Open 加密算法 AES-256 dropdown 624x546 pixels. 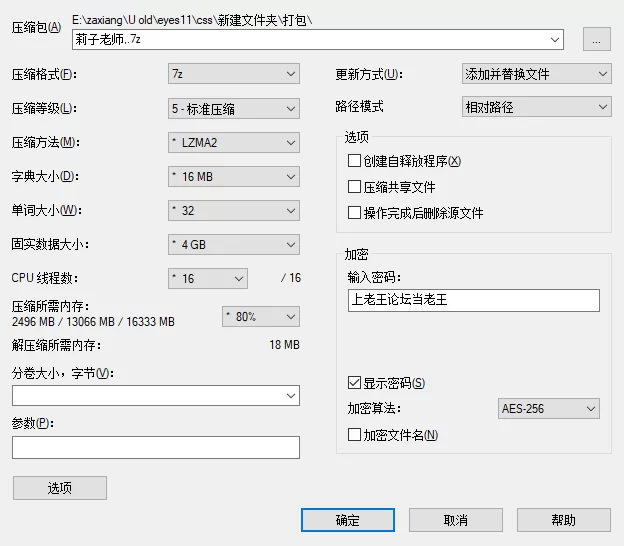(548, 408)
